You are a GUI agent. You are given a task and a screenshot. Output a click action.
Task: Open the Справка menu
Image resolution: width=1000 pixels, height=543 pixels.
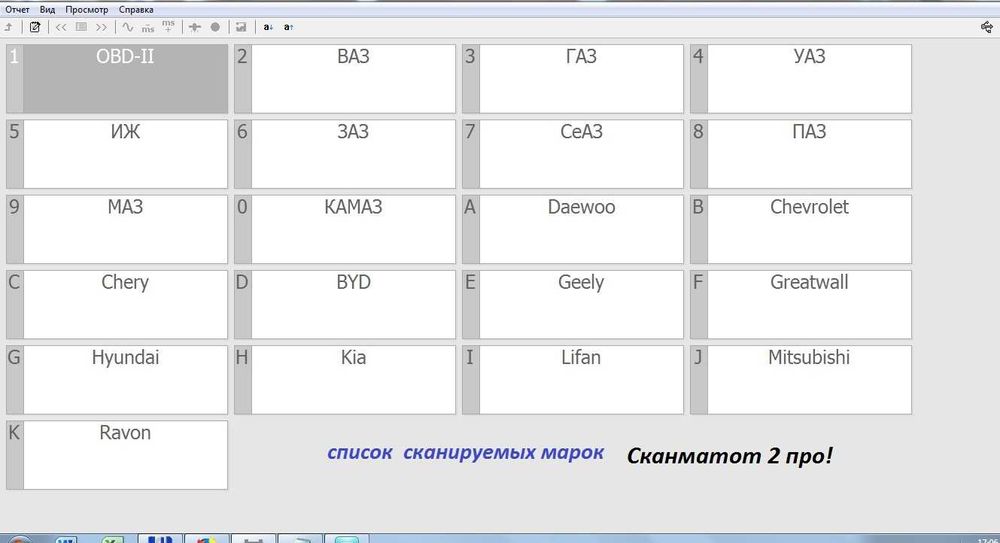(x=136, y=10)
